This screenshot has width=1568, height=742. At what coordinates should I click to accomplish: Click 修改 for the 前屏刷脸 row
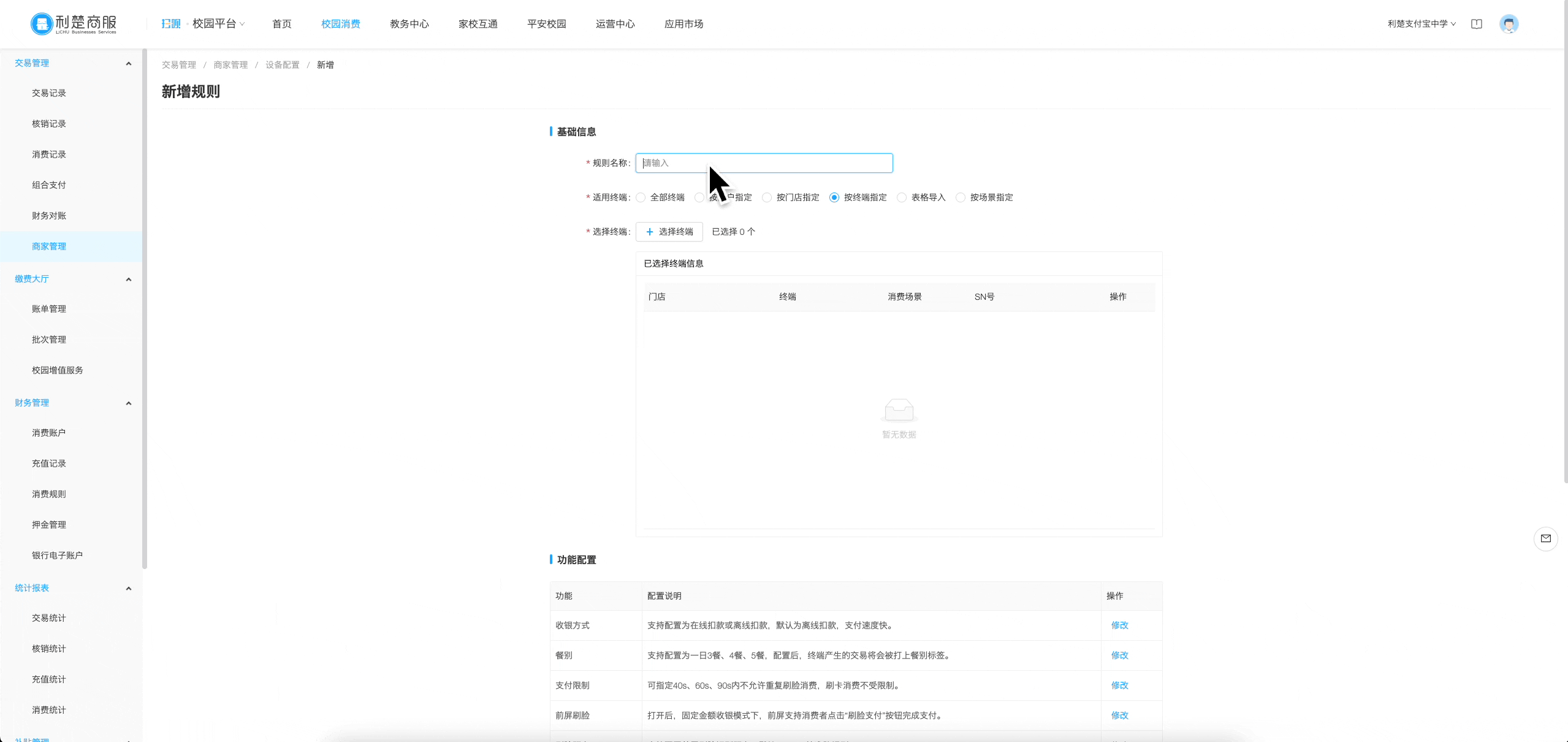coord(1120,716)
